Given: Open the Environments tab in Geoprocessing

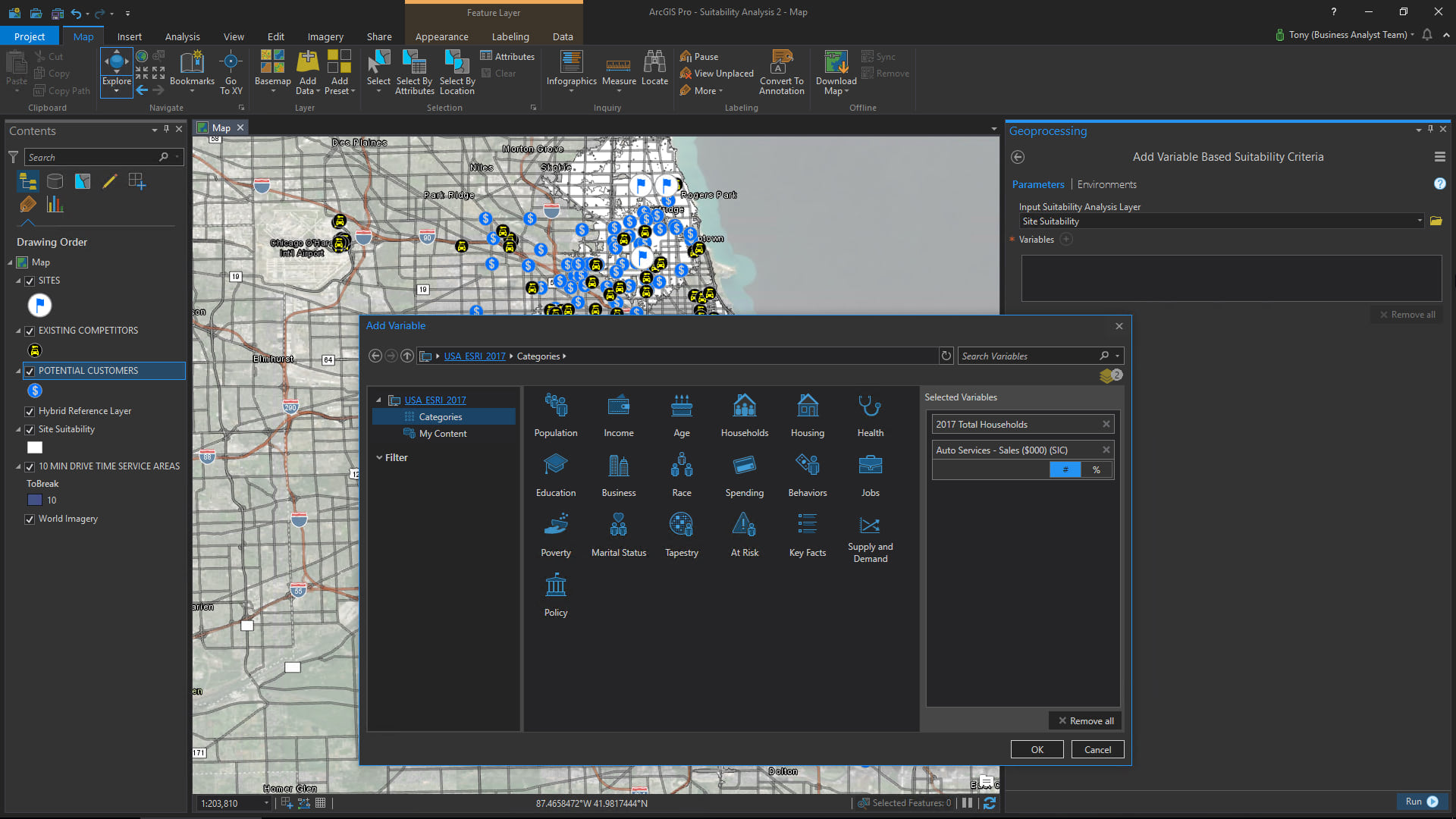Looking at the screenshot, I should coord(1106,184).
